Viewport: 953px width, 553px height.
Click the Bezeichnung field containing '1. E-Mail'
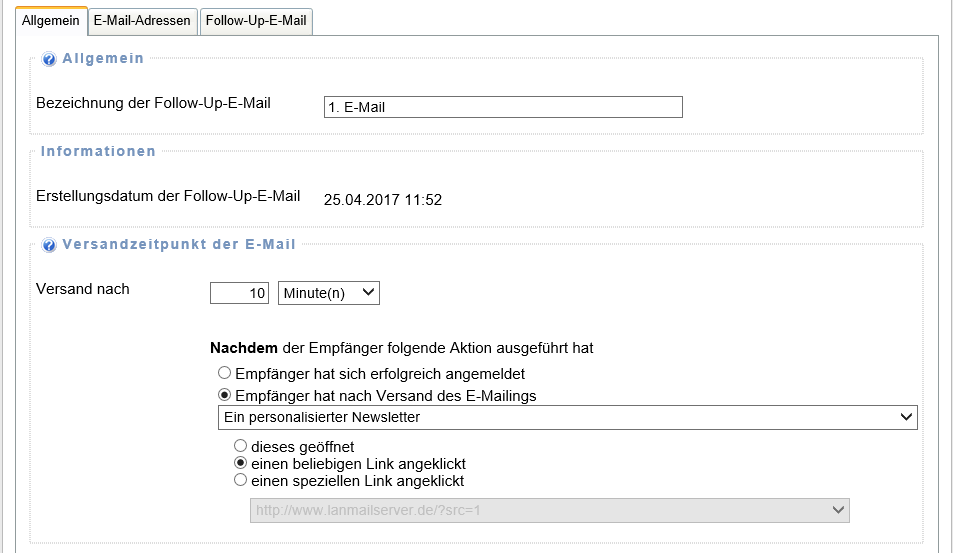(503, 107)
